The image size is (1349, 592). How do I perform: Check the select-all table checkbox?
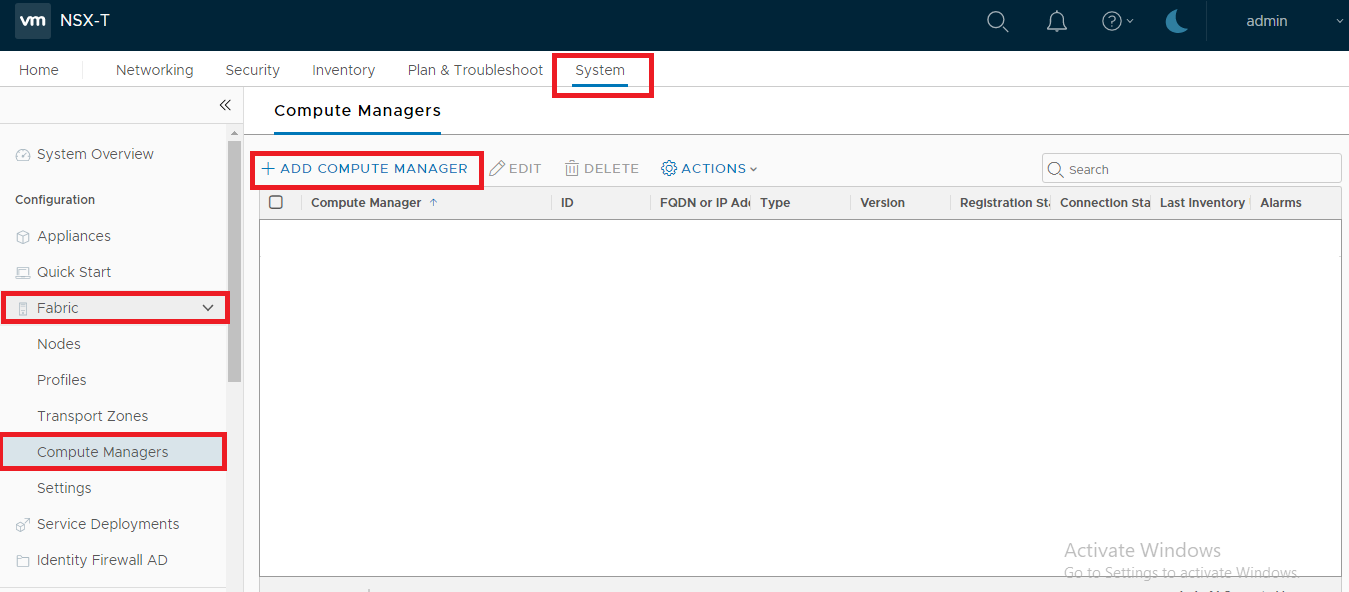pos(276,202)
